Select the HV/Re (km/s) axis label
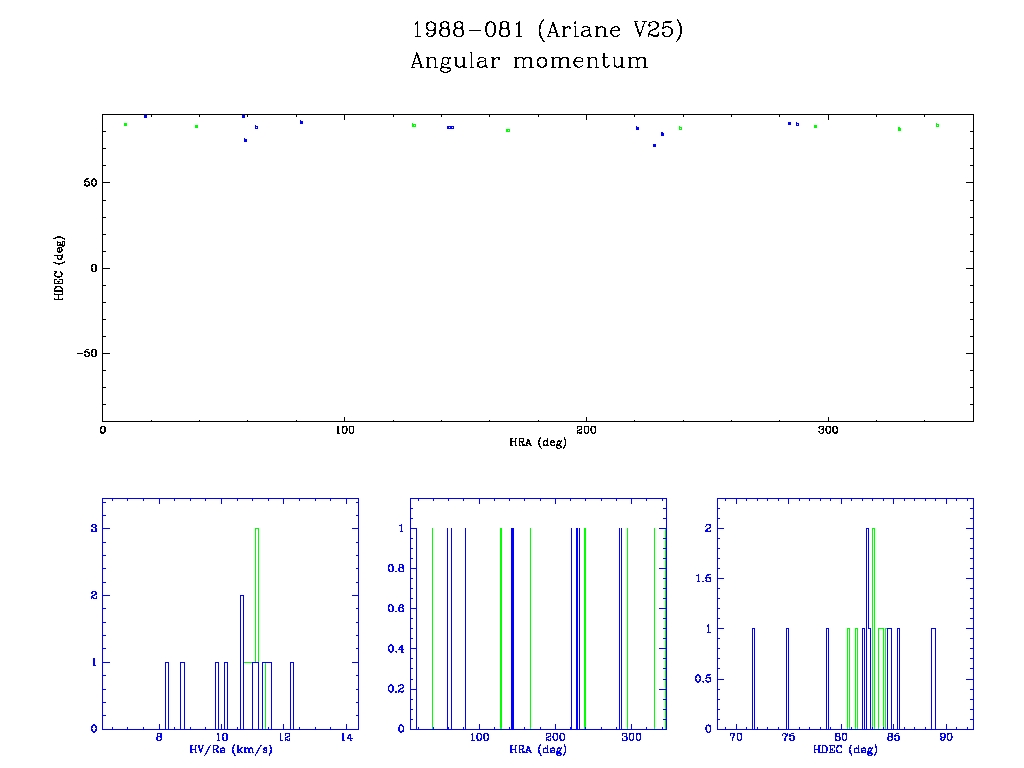 [x=229, y=749]
